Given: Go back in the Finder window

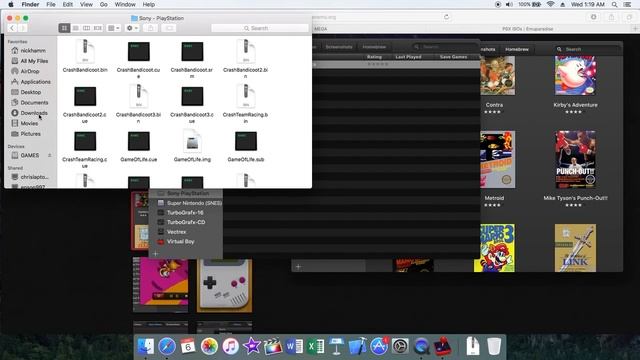Looking at the screenshot, I should point(12,28).
